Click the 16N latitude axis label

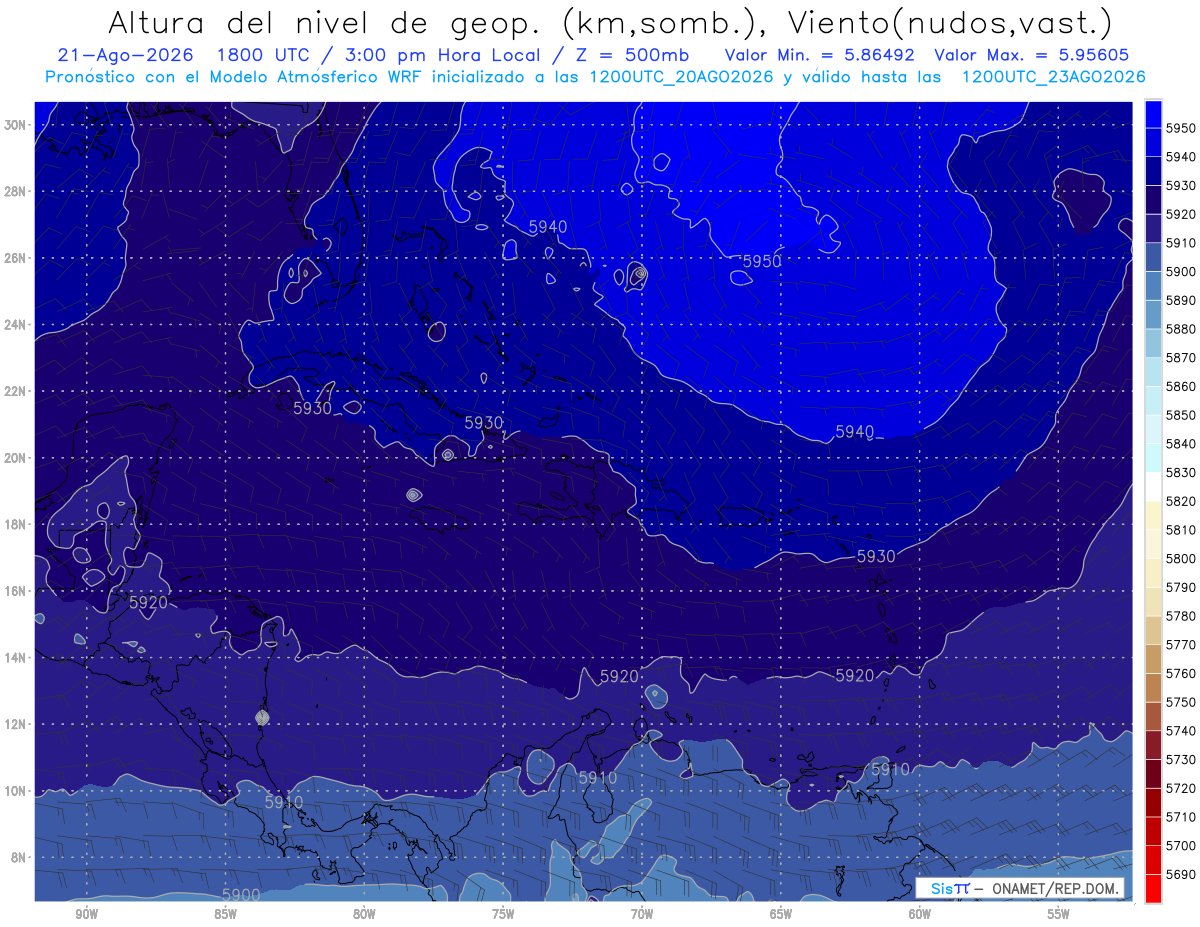17,591
